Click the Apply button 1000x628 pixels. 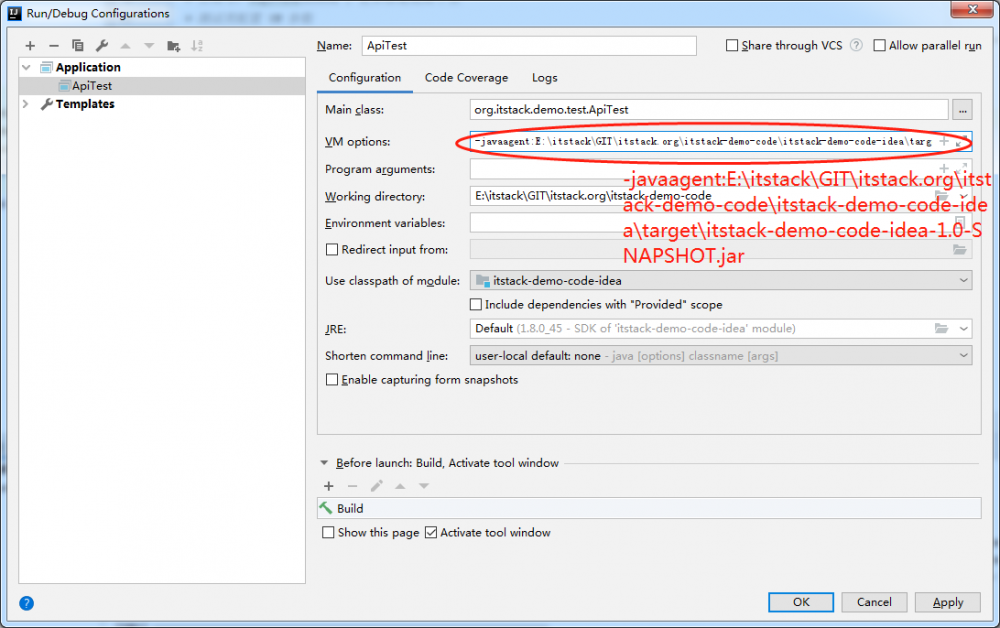coord(948,602)
